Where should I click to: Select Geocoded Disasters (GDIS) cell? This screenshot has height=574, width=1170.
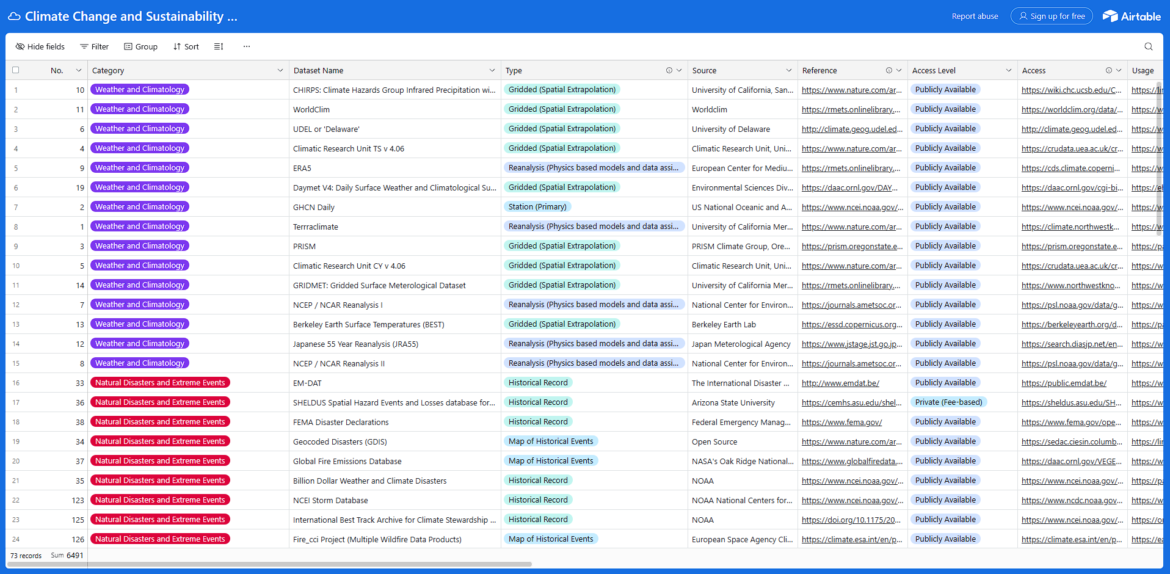pos(395,442)
